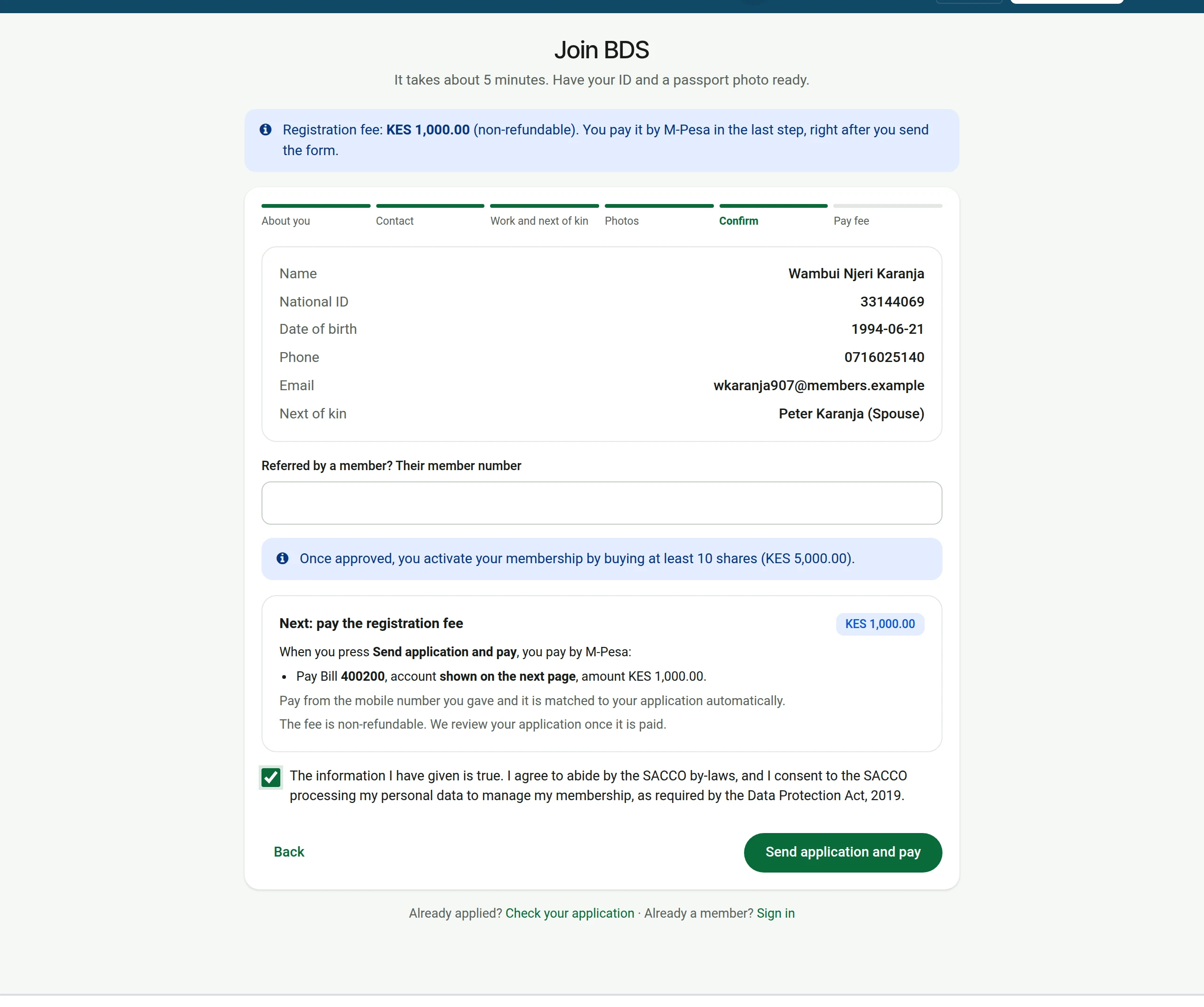Click the email wkaranja907@members.example
This screenshot has height=1007, width=1204.
(819, 385)
